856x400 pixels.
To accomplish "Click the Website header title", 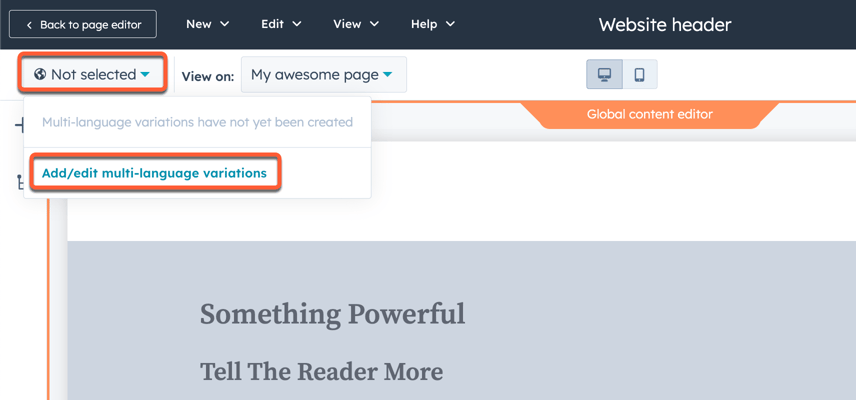I will [x=665, y=25].
